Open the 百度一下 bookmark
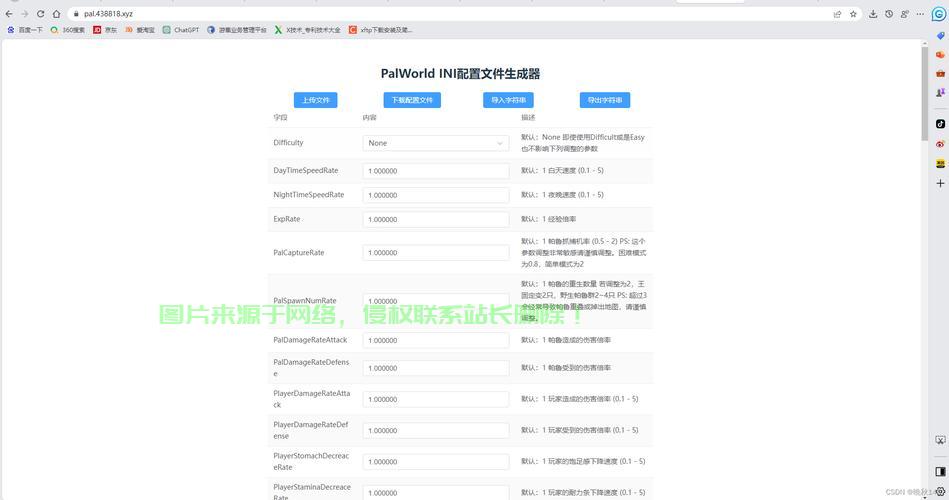Viewport: 949px width, 500px height. 25,30
